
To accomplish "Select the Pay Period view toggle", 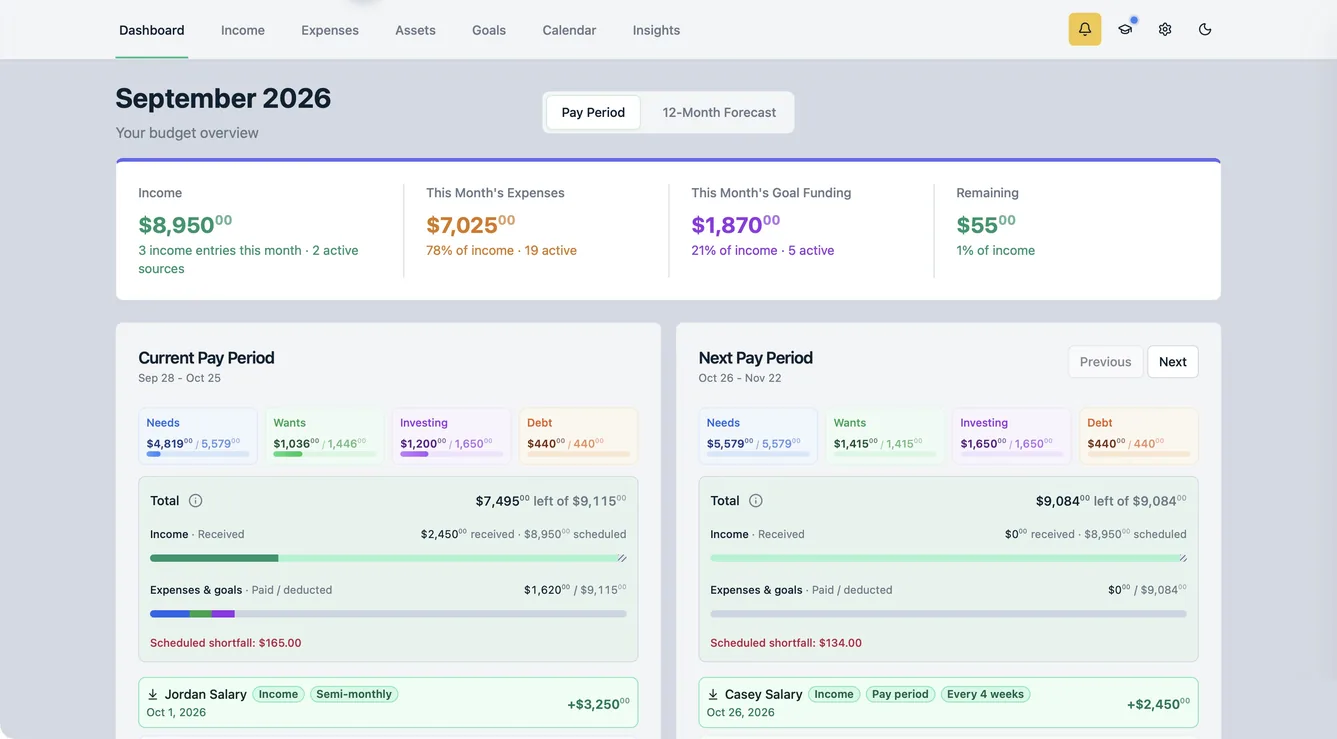I will point(593,112).
